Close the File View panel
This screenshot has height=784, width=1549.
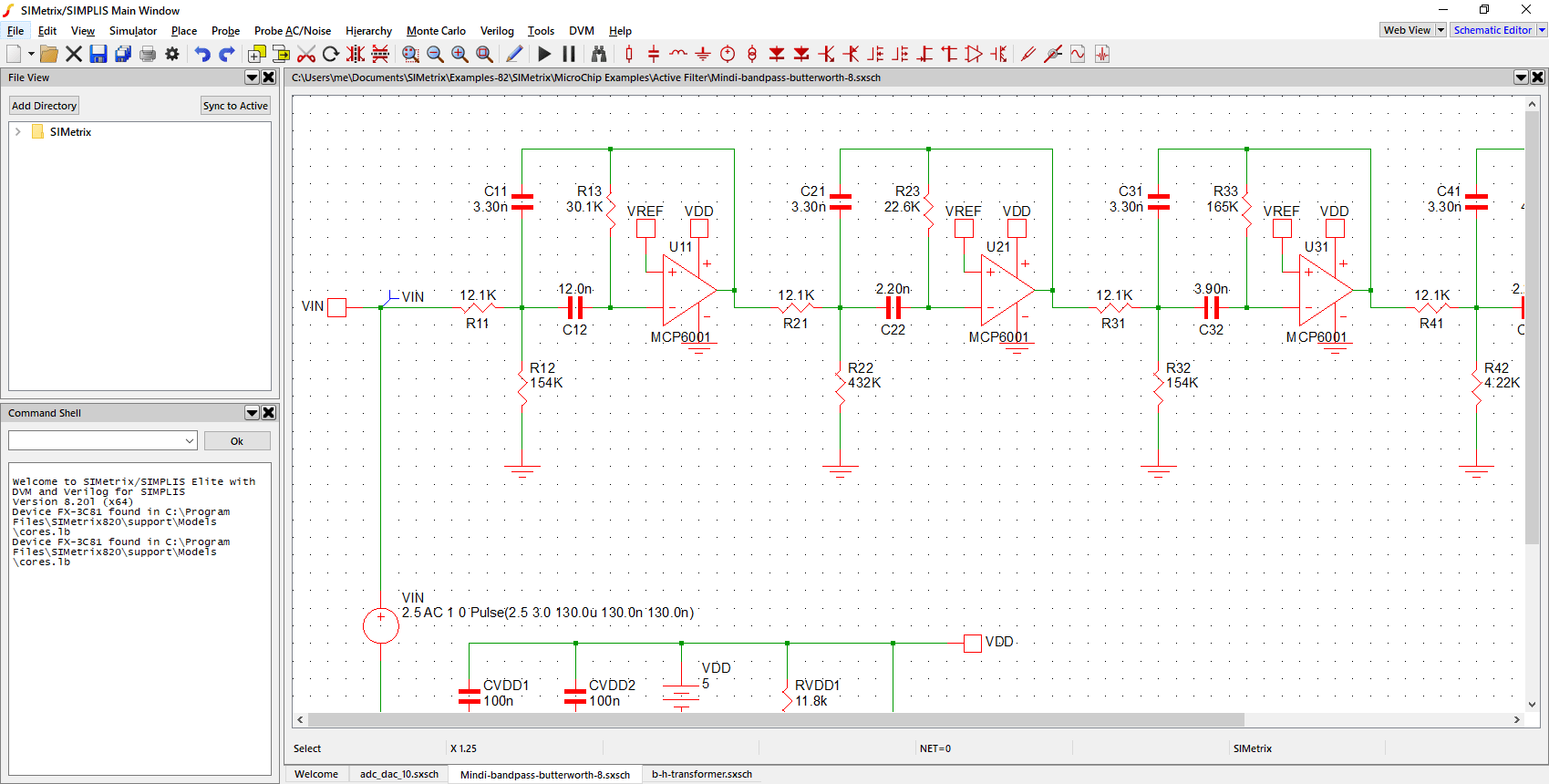click(269, 77)
